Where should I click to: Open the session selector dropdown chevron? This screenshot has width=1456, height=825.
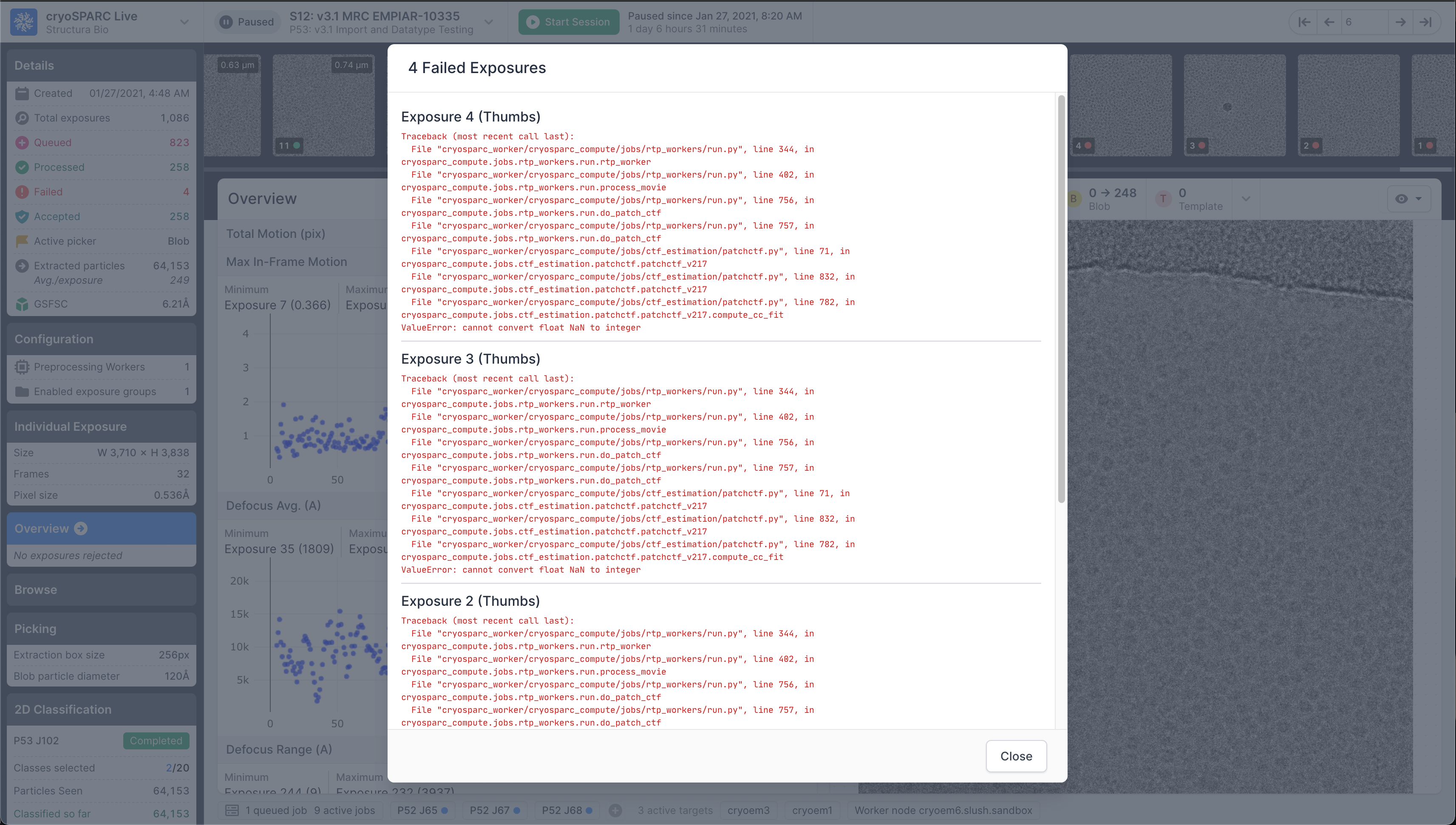489,22
